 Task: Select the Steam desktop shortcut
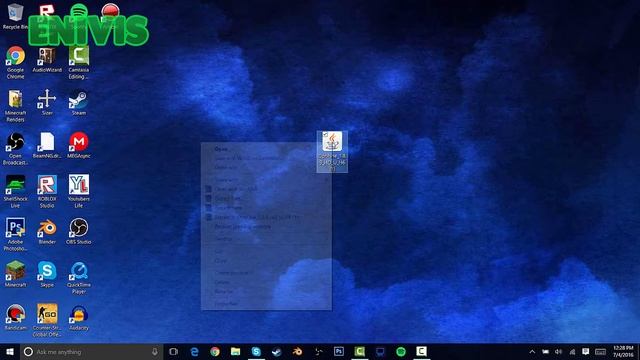coord(78,102)
